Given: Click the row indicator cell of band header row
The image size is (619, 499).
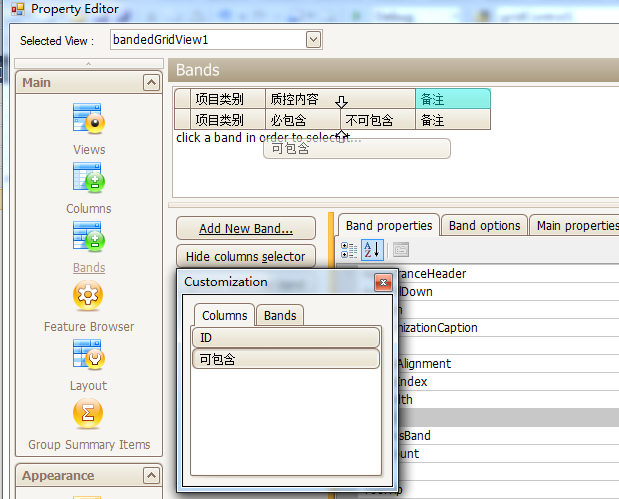Looking at the screenshot, I should pos(182,99).
